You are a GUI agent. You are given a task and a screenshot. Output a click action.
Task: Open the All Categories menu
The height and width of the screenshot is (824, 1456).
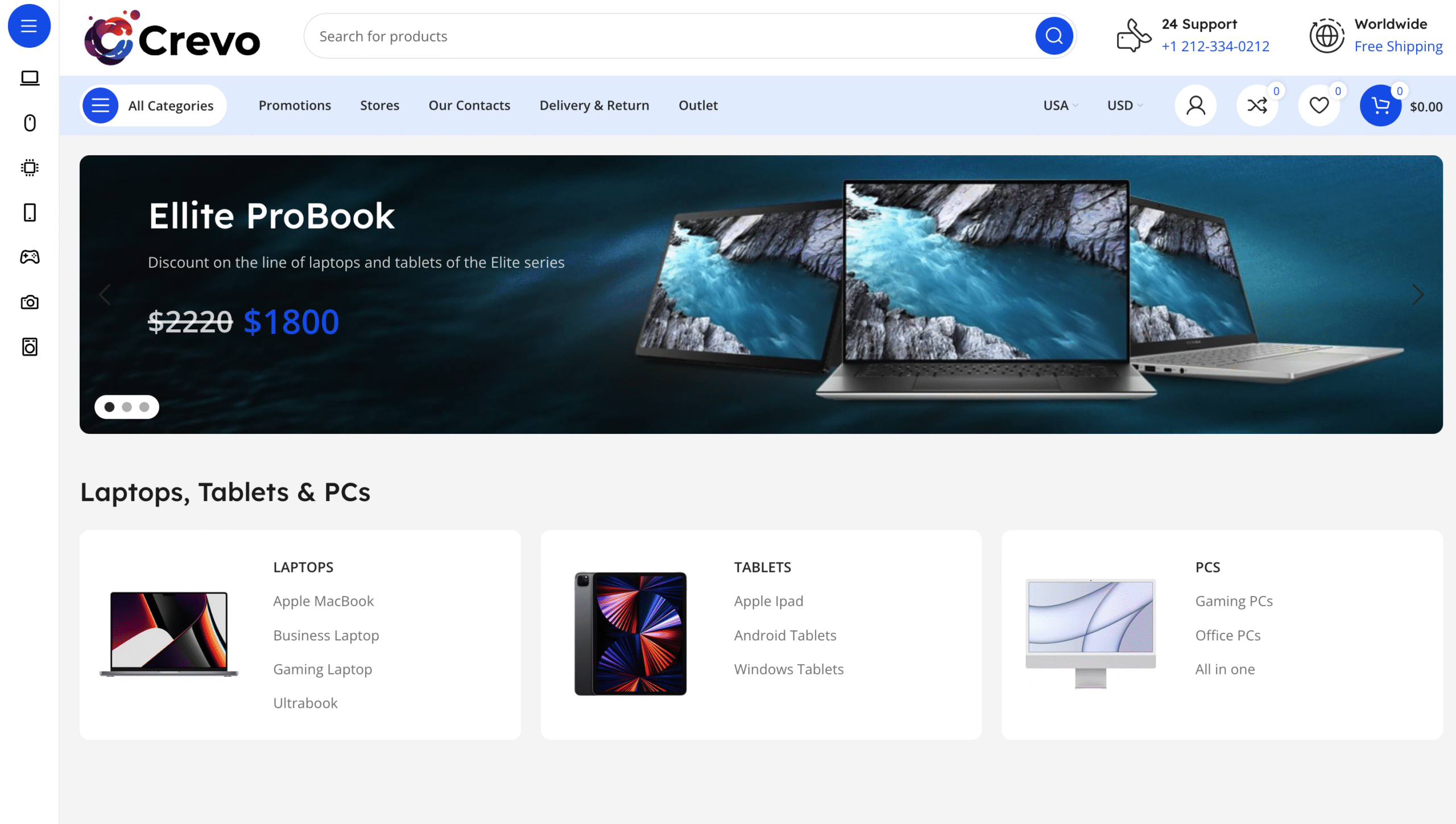pyautogui.click(x=154, y=106)
